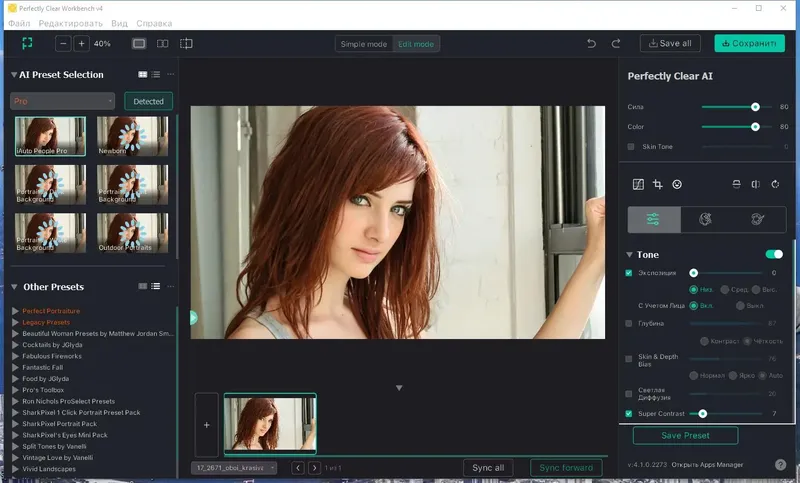Click the Save Preset button
This screenshot has width=800, height=483.
[685, 436]
